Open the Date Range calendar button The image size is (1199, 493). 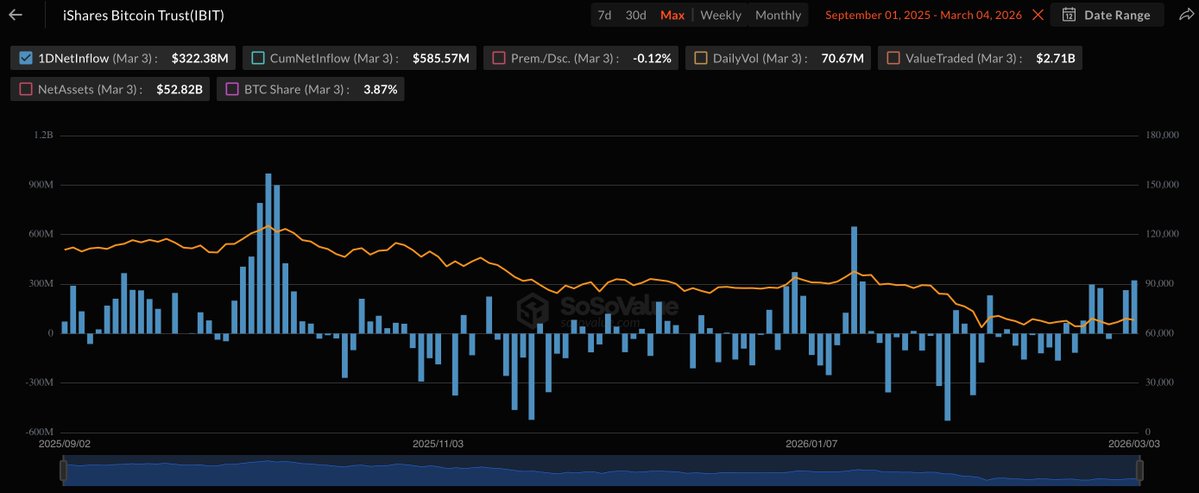1106,15
